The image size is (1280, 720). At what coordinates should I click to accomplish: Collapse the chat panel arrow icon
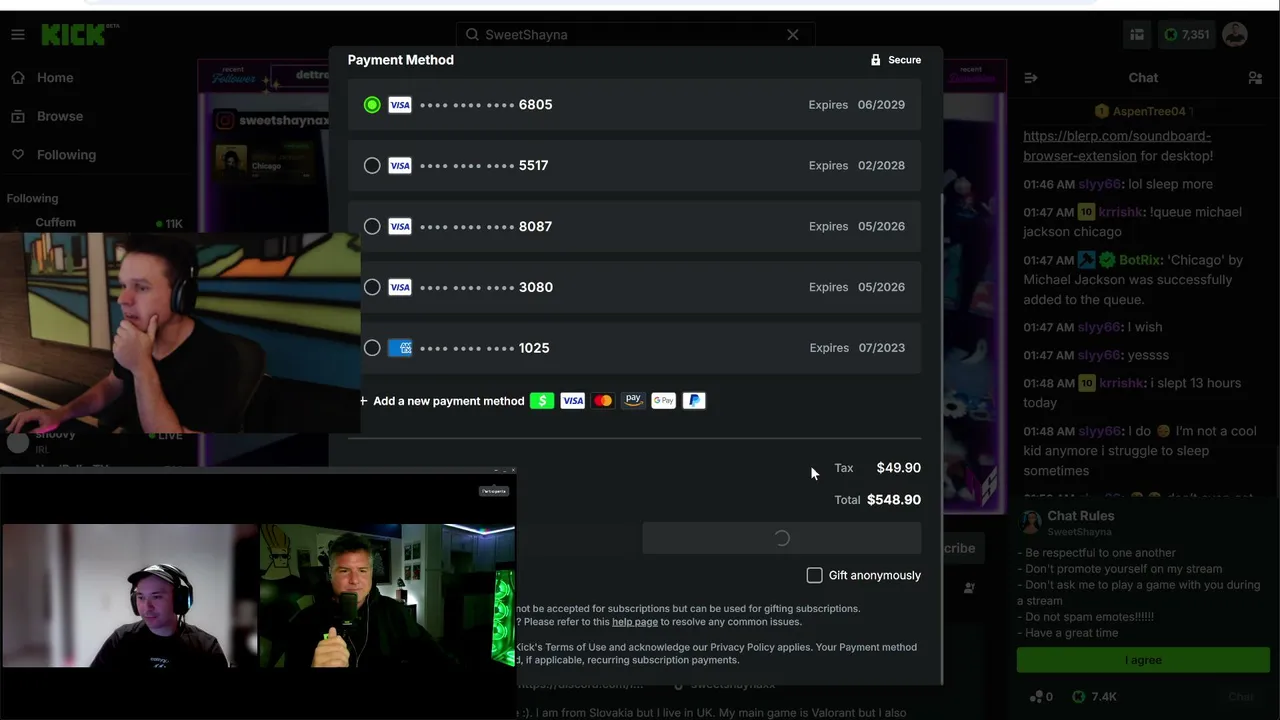(x=1031, y=78)
